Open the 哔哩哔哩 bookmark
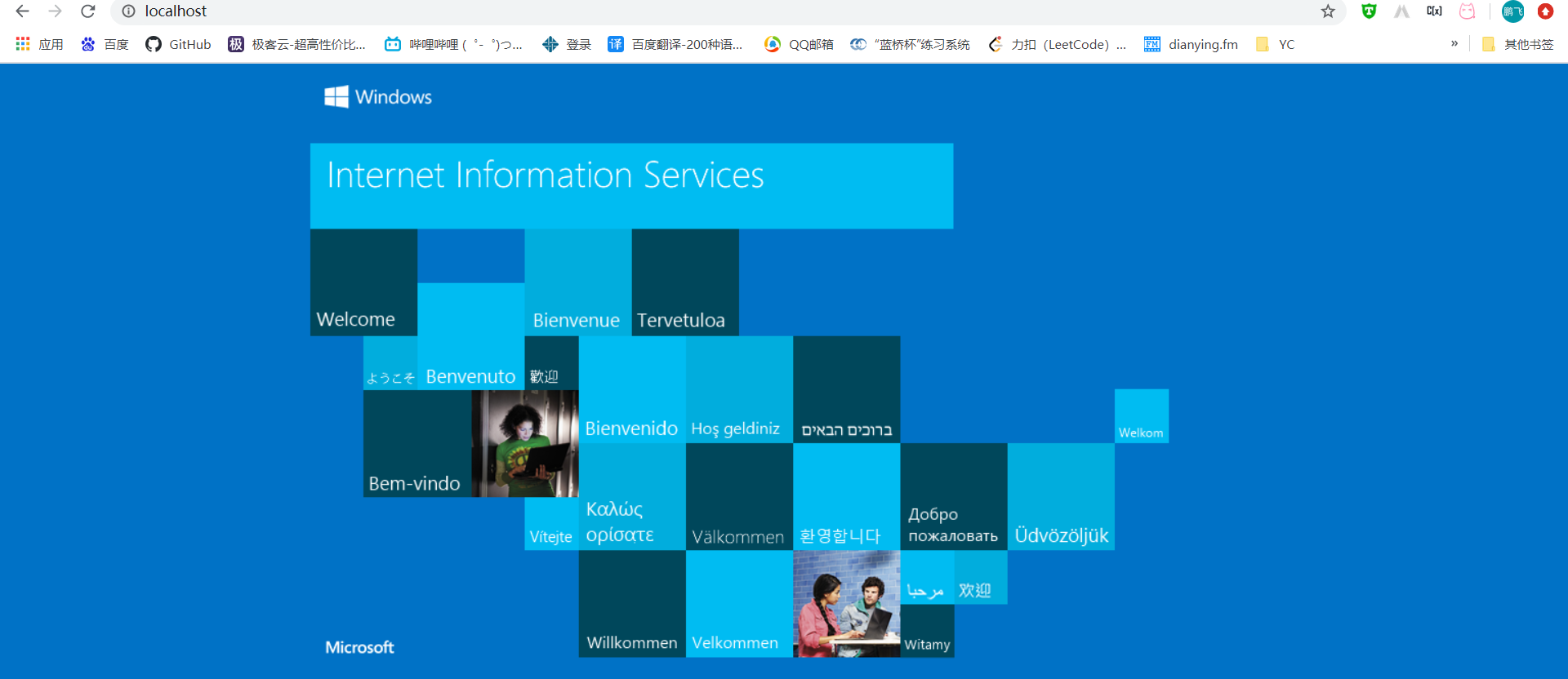This screenshot has height=679, width=1568. [454, 44]
